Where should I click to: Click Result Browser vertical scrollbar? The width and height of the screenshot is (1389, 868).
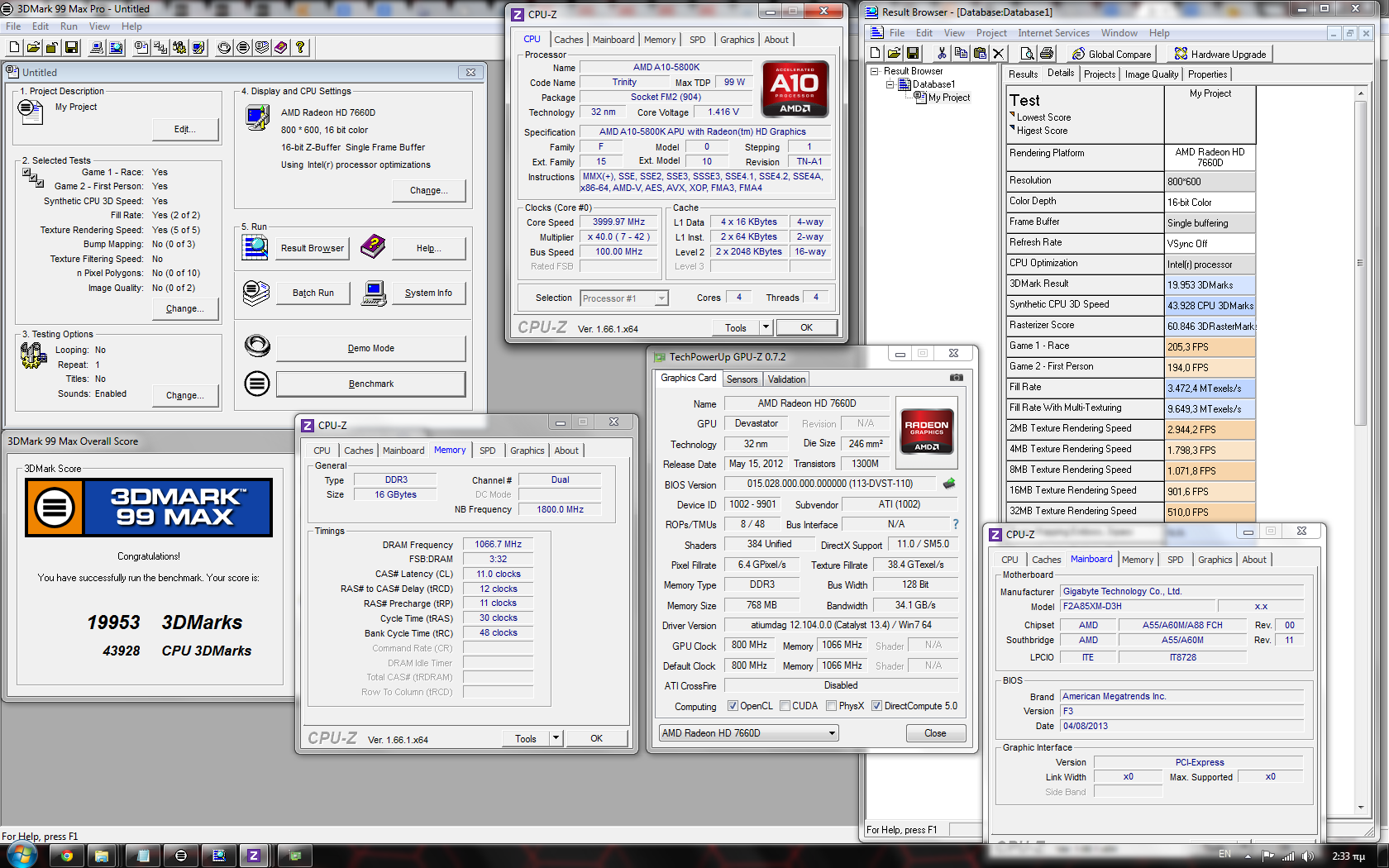click(x=1360, y=451)
